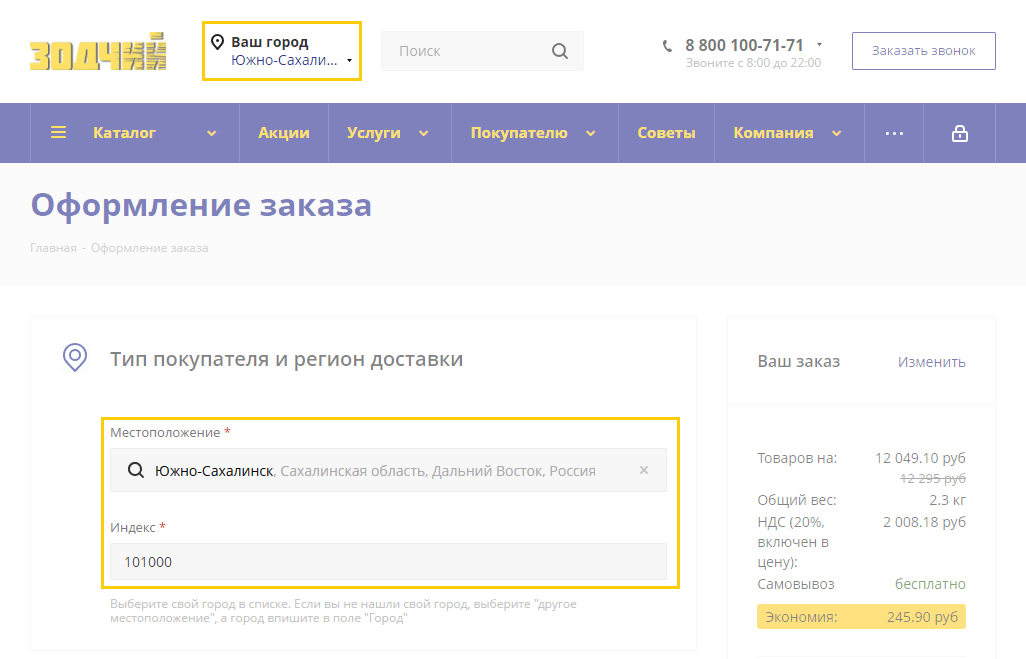The width and height of the screenshot is (1026, 659).
Task: Clear the location field with X
Action: 644,470
